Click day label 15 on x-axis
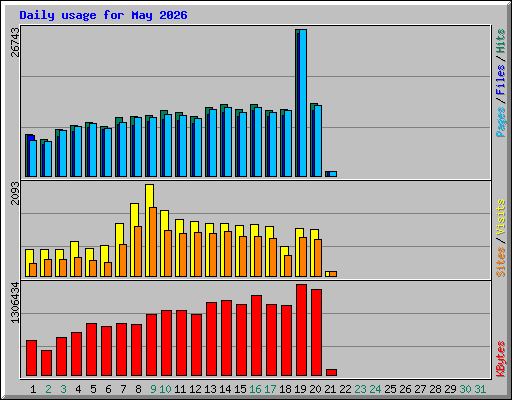Viewport: 512px width, 400px height. coord(240,389)
